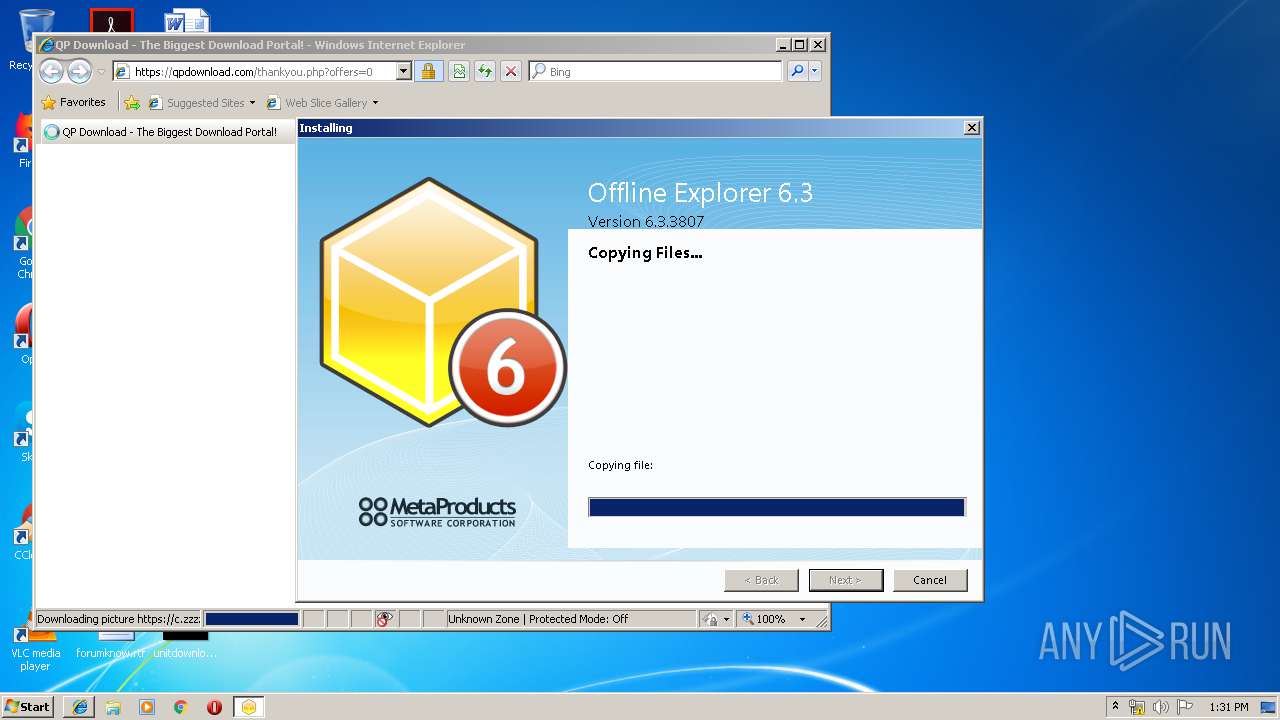This screenshot has height=720, width=1280.
Task: Click the IE status bar download progress
Action: [x=252, y=619]
